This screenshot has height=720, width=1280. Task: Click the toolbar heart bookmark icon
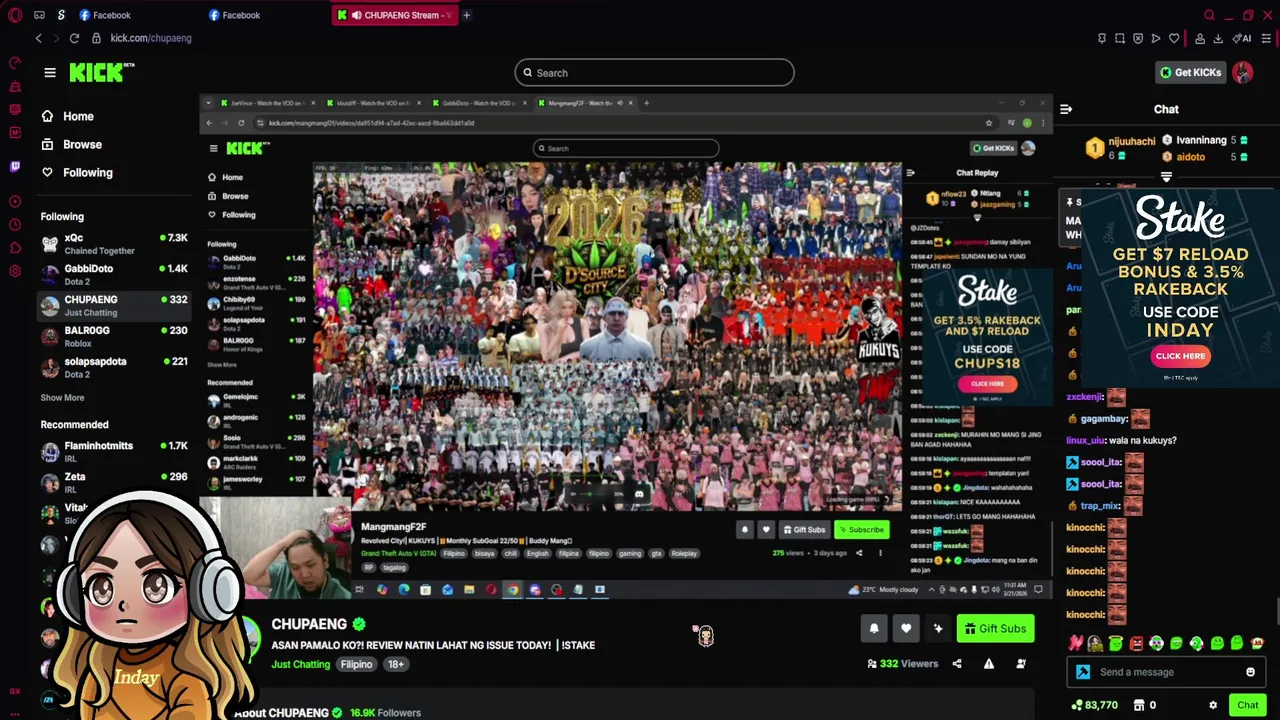pos(1174,38)
